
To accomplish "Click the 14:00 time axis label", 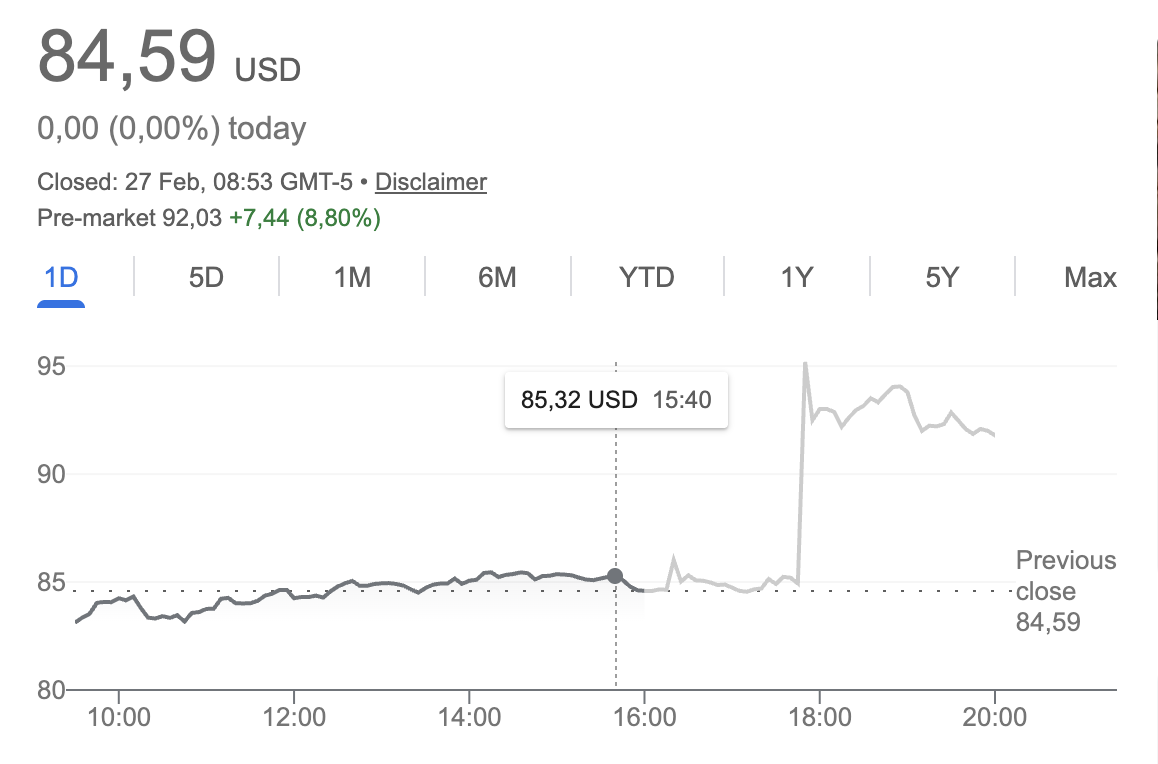I will click(469, 717).
